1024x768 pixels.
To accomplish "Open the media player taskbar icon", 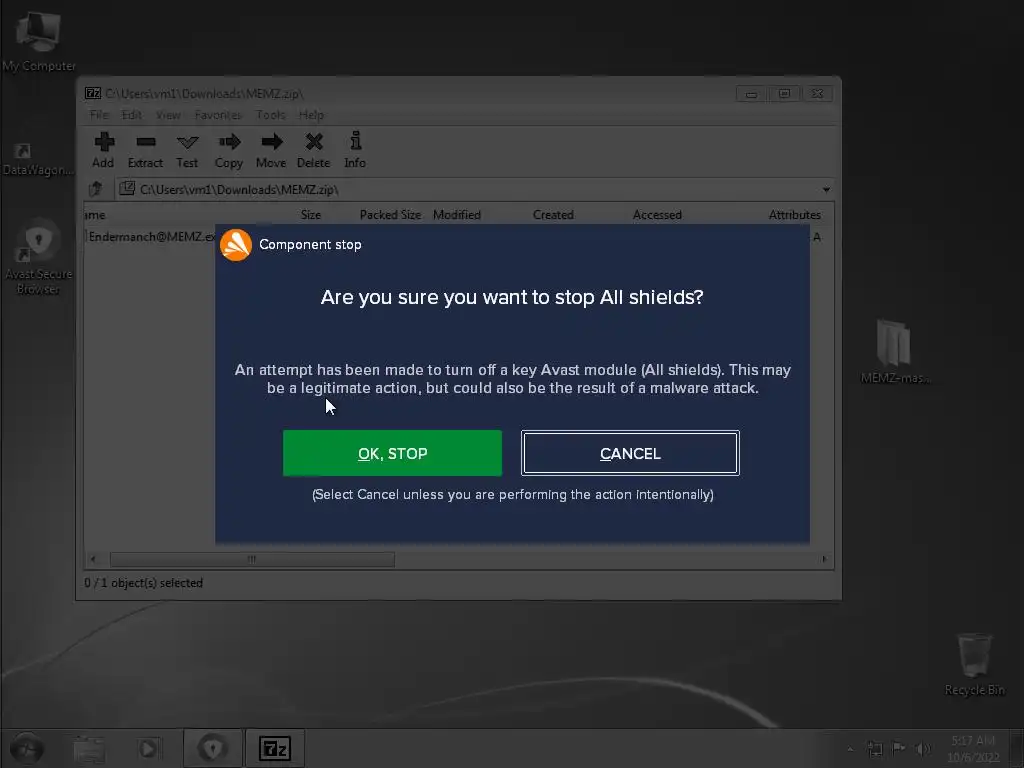I will coord(149,749).
